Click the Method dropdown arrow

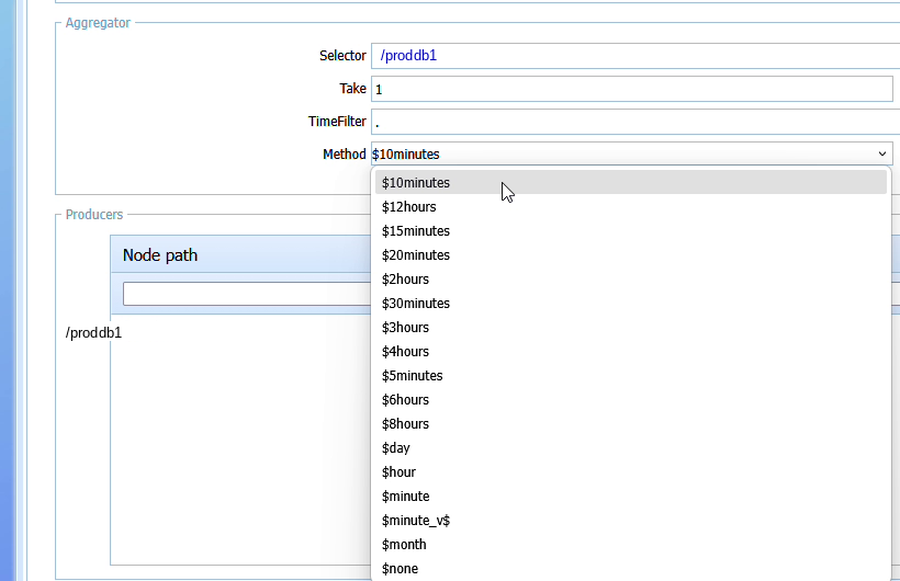882,154
